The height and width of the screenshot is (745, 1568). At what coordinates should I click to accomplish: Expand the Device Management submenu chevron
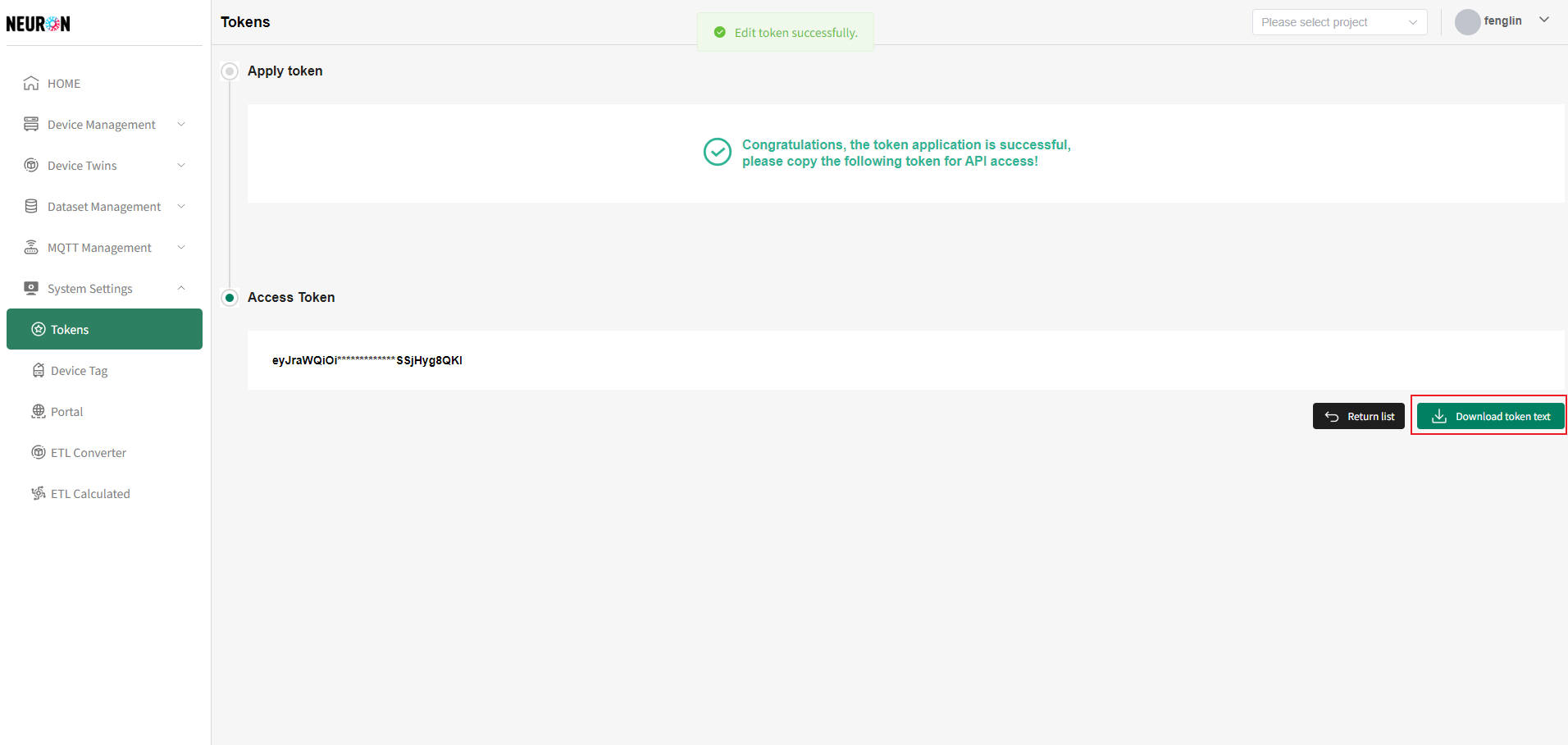point(181,124)
